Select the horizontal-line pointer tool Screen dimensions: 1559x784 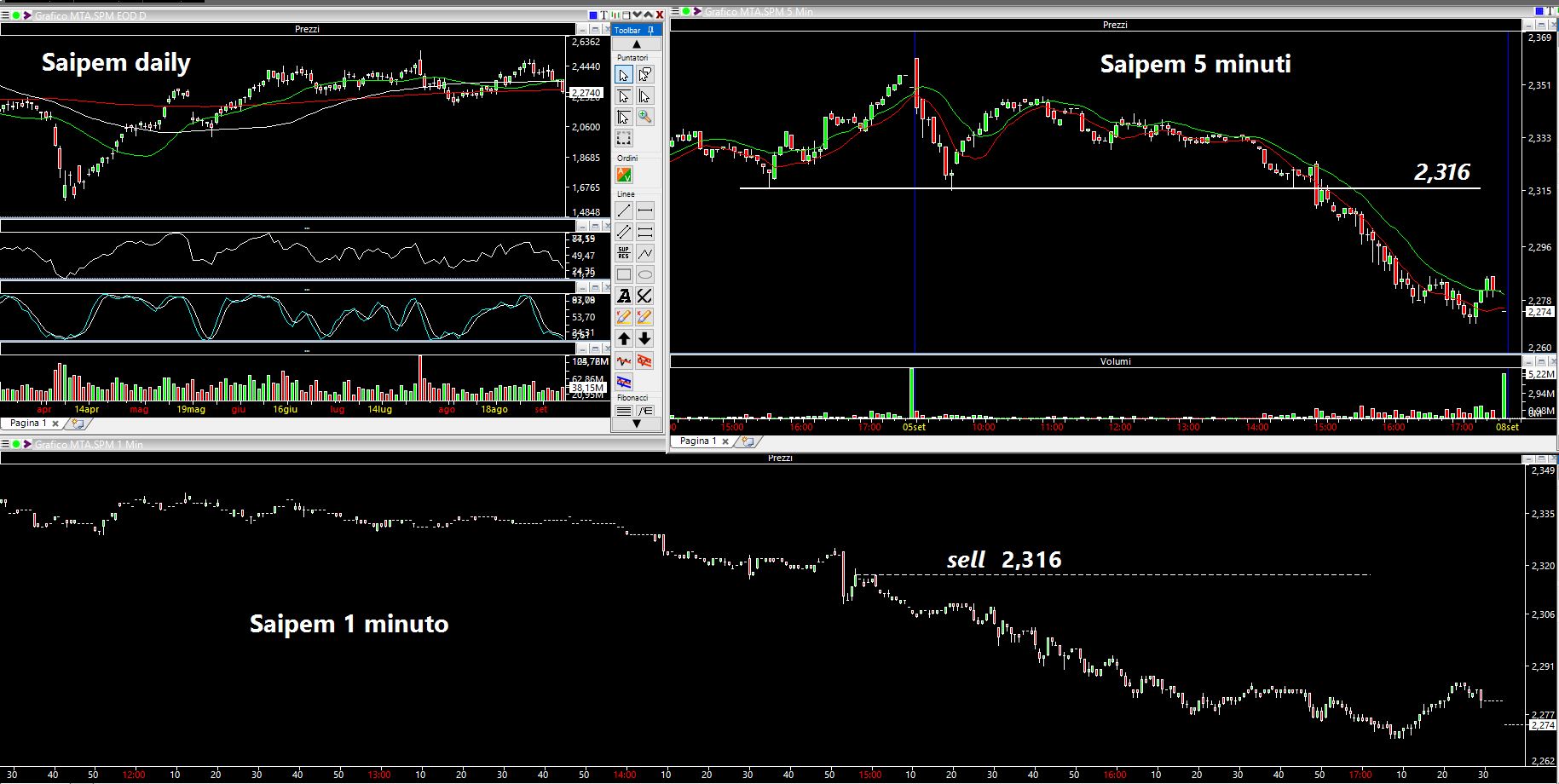click(624, 96)
